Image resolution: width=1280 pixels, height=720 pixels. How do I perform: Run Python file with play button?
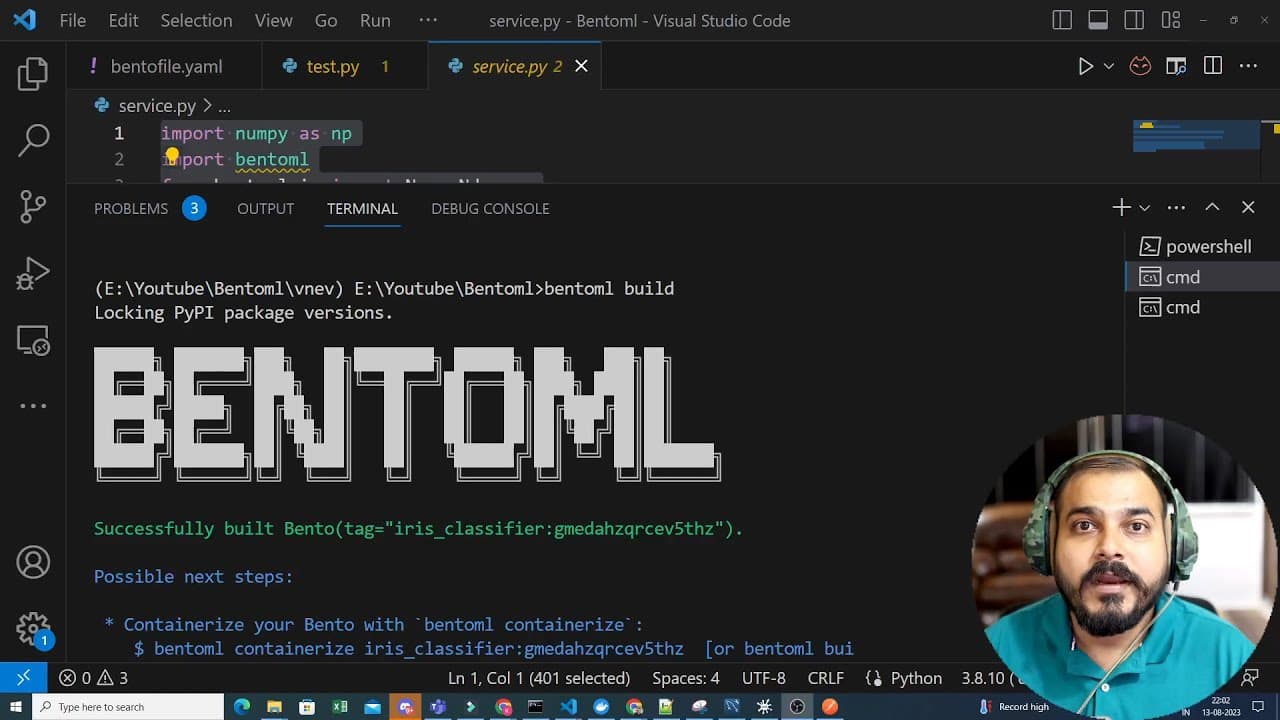click(x=1085, y=66)
